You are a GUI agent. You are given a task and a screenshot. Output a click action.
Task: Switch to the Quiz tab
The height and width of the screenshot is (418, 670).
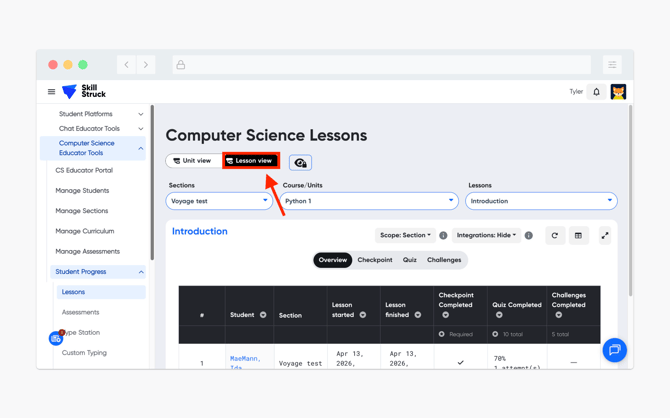410,260
